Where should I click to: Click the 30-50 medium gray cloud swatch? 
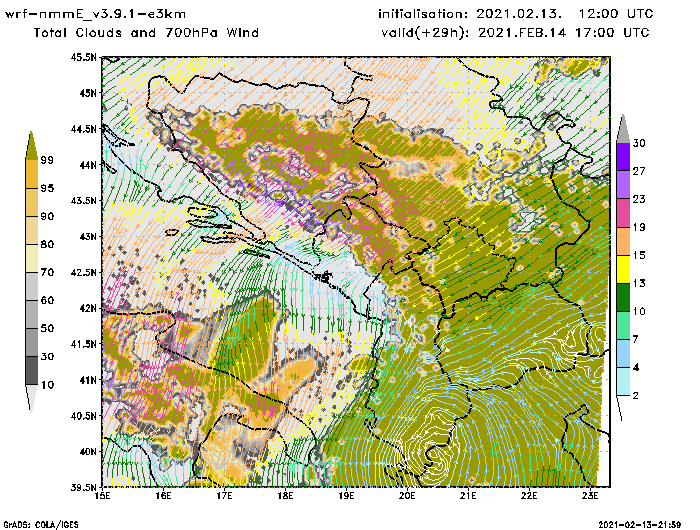coord(32,342)
